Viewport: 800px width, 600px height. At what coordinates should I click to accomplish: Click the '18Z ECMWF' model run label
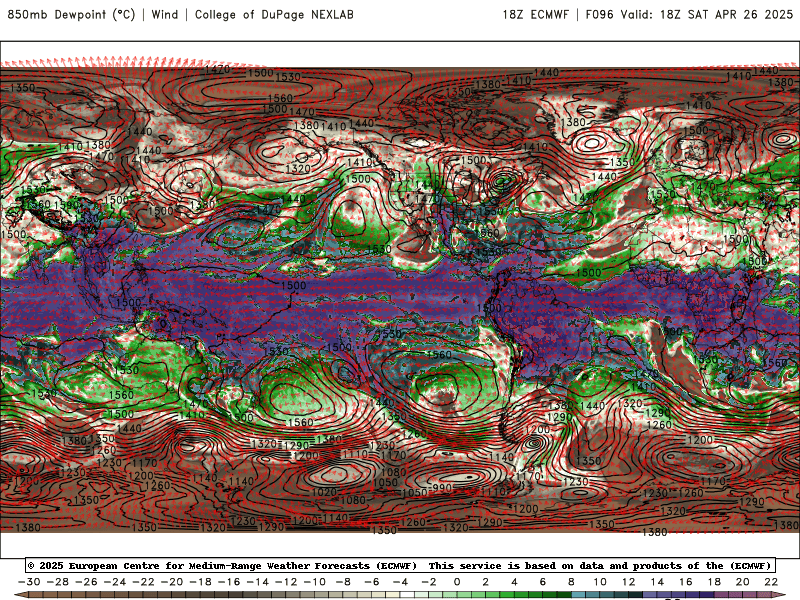click(535, 14)
